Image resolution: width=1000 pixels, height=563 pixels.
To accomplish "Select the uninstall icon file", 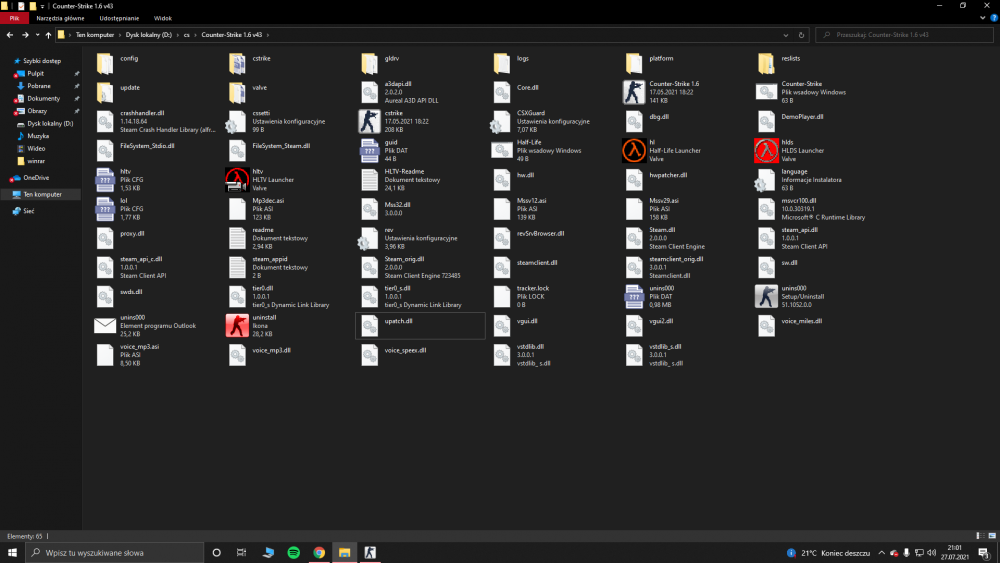I will pyautogui.click(x=237, y=325).
